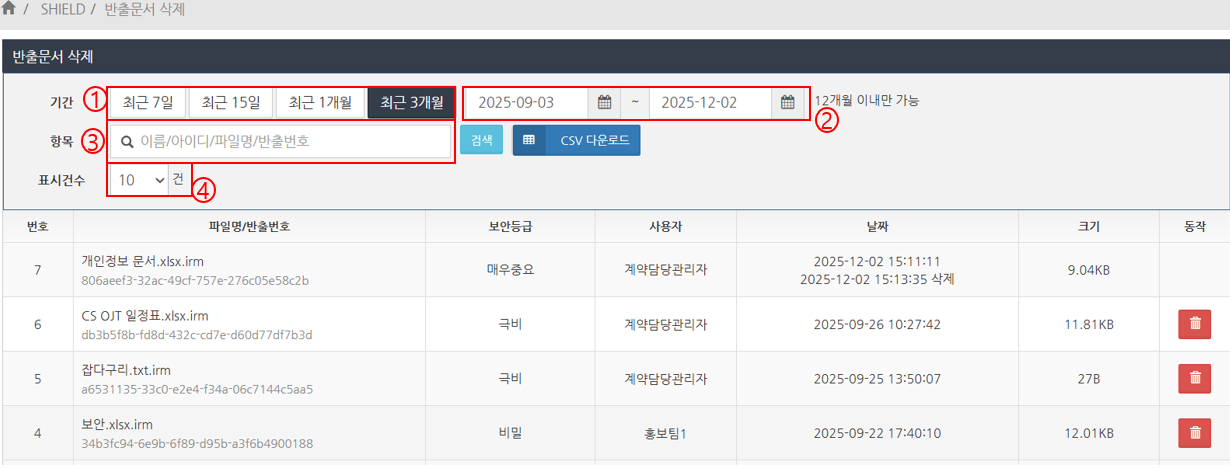Viewport: 1230px width, 468px height.
Task: Select the 최근 3개월 period option
Action: (x=412, y=102)
